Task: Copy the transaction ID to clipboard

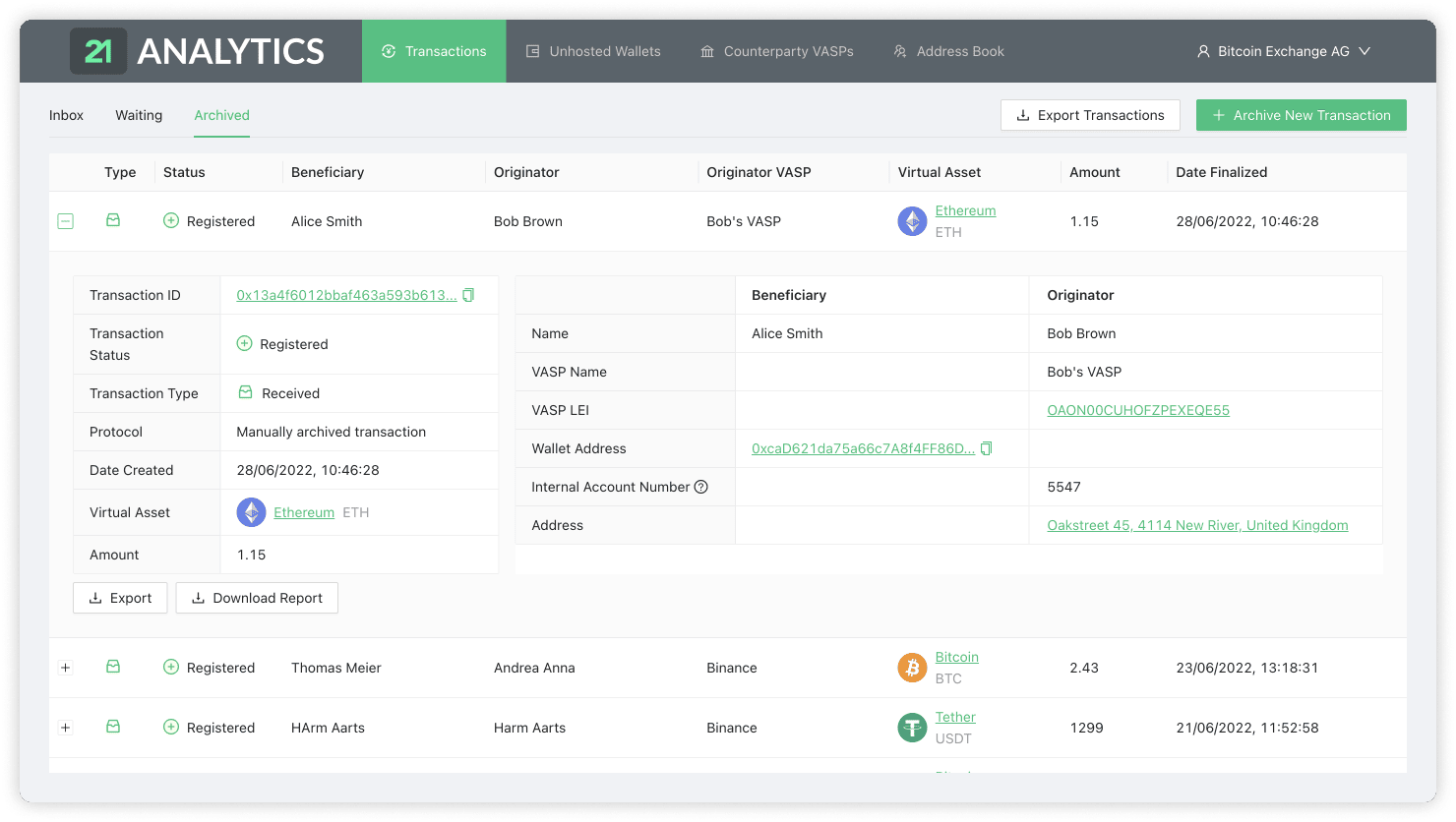Action: tap(468, 295)
